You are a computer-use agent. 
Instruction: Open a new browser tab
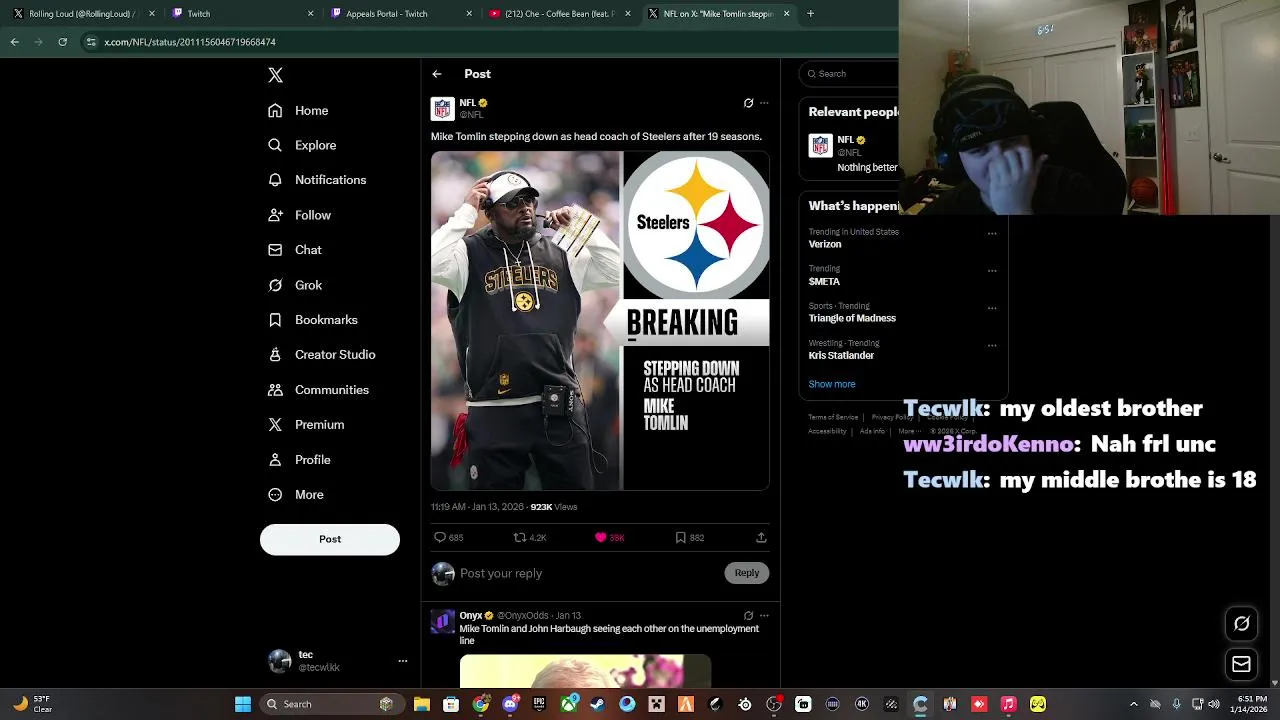pos(810,14)
